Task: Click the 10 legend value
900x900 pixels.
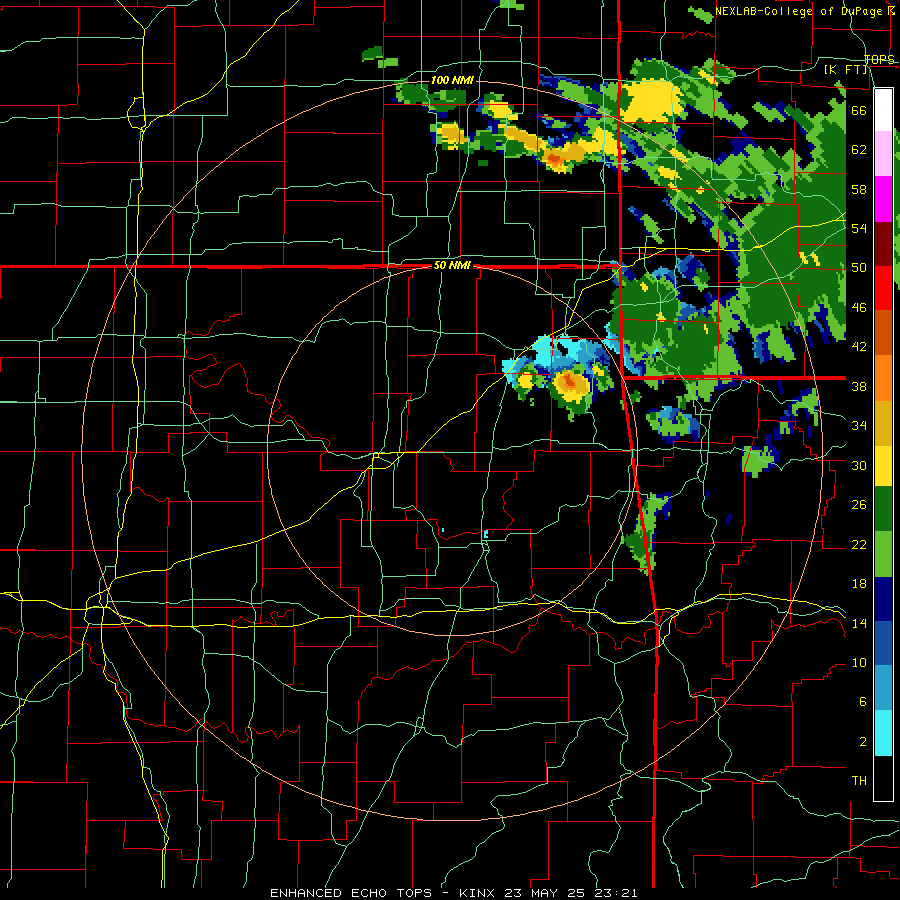Action: (859, 662)
